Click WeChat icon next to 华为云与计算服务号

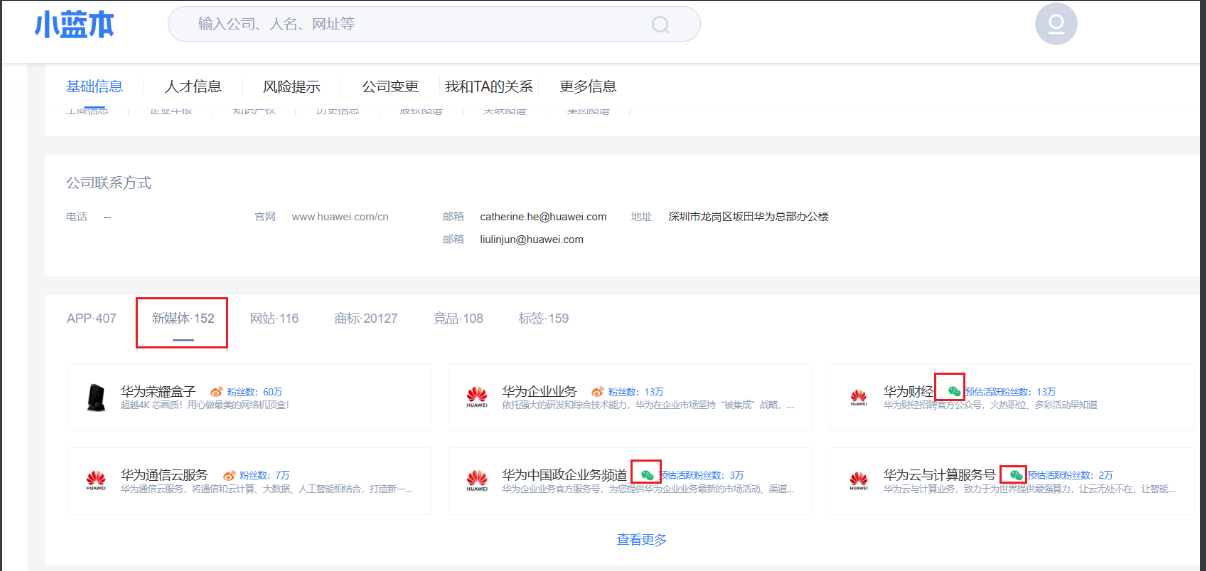coord(1016,474)
